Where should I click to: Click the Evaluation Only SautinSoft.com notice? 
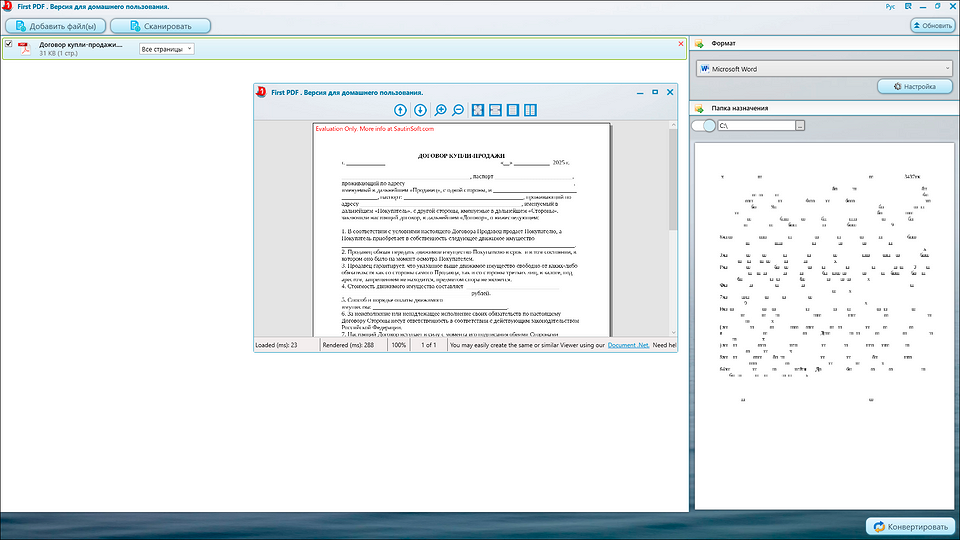[x=375, y=129]
